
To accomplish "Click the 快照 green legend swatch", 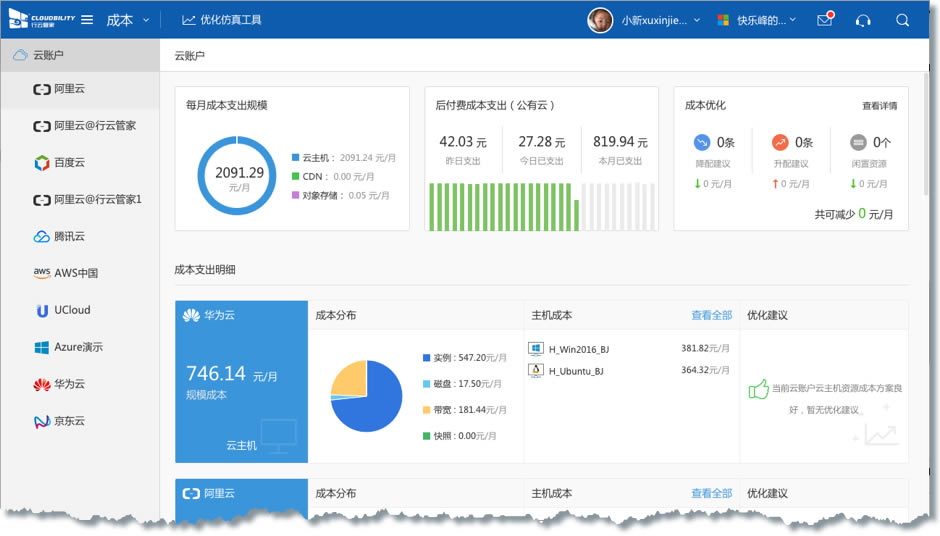I will coord(426,436).
